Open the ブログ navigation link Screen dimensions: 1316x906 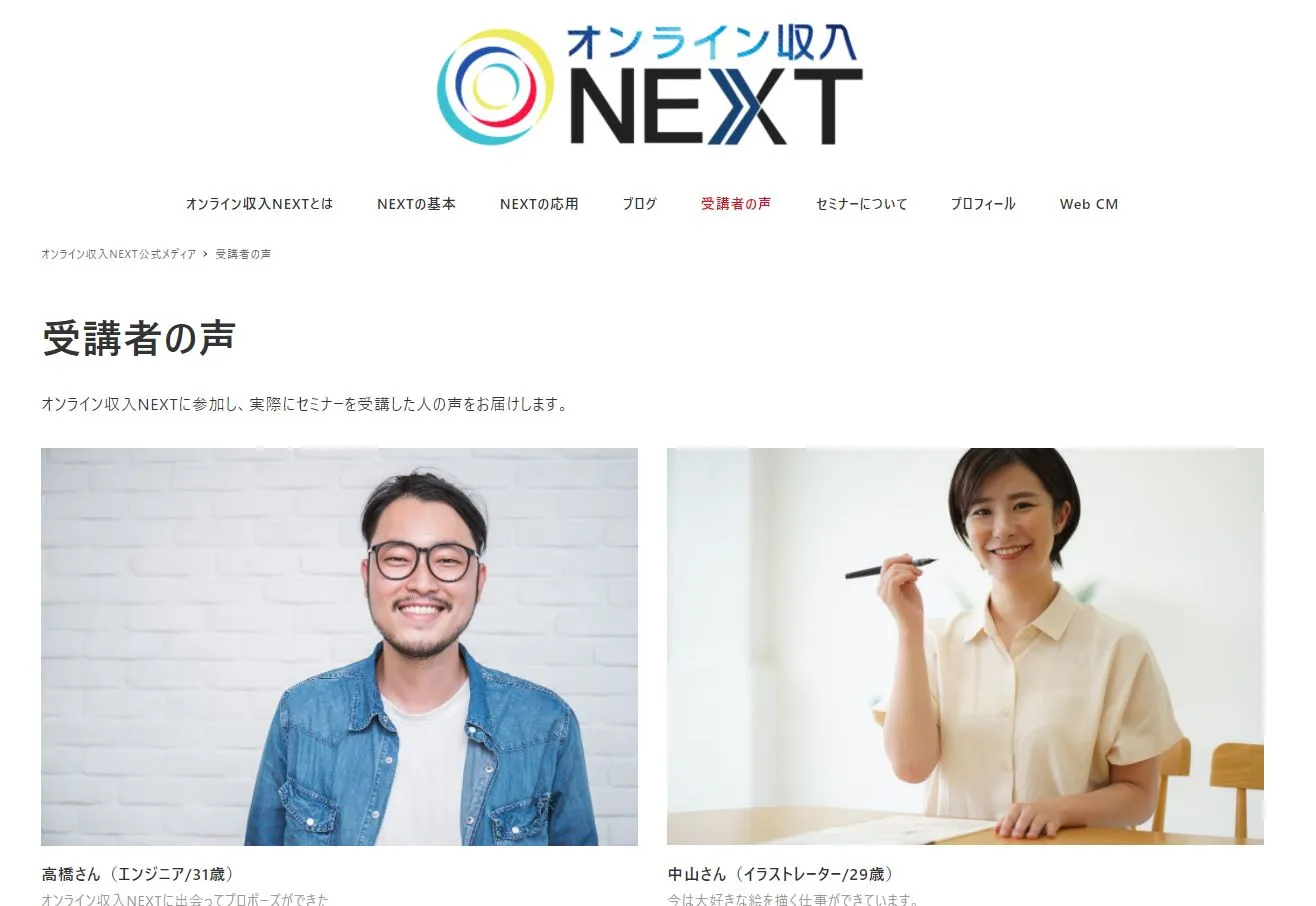[640, 204]
